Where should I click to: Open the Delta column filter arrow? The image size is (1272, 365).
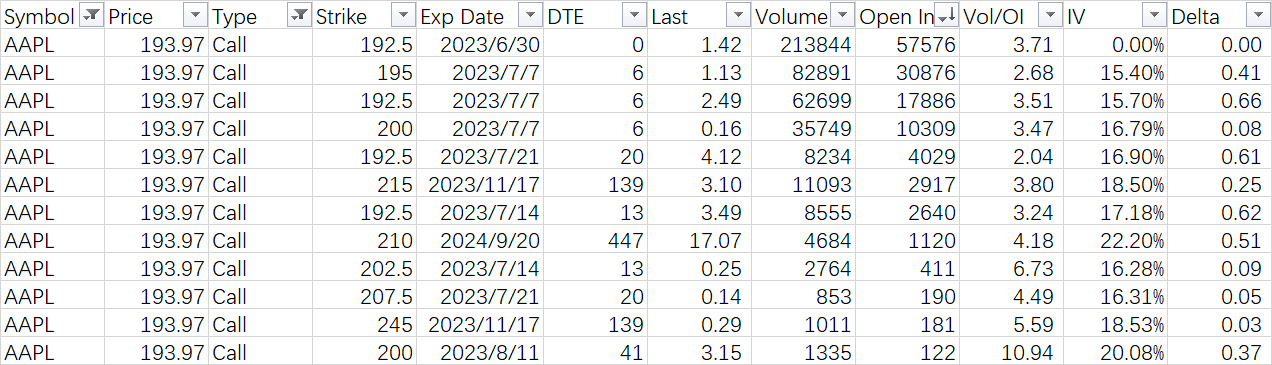click(x=1257, y=16)
